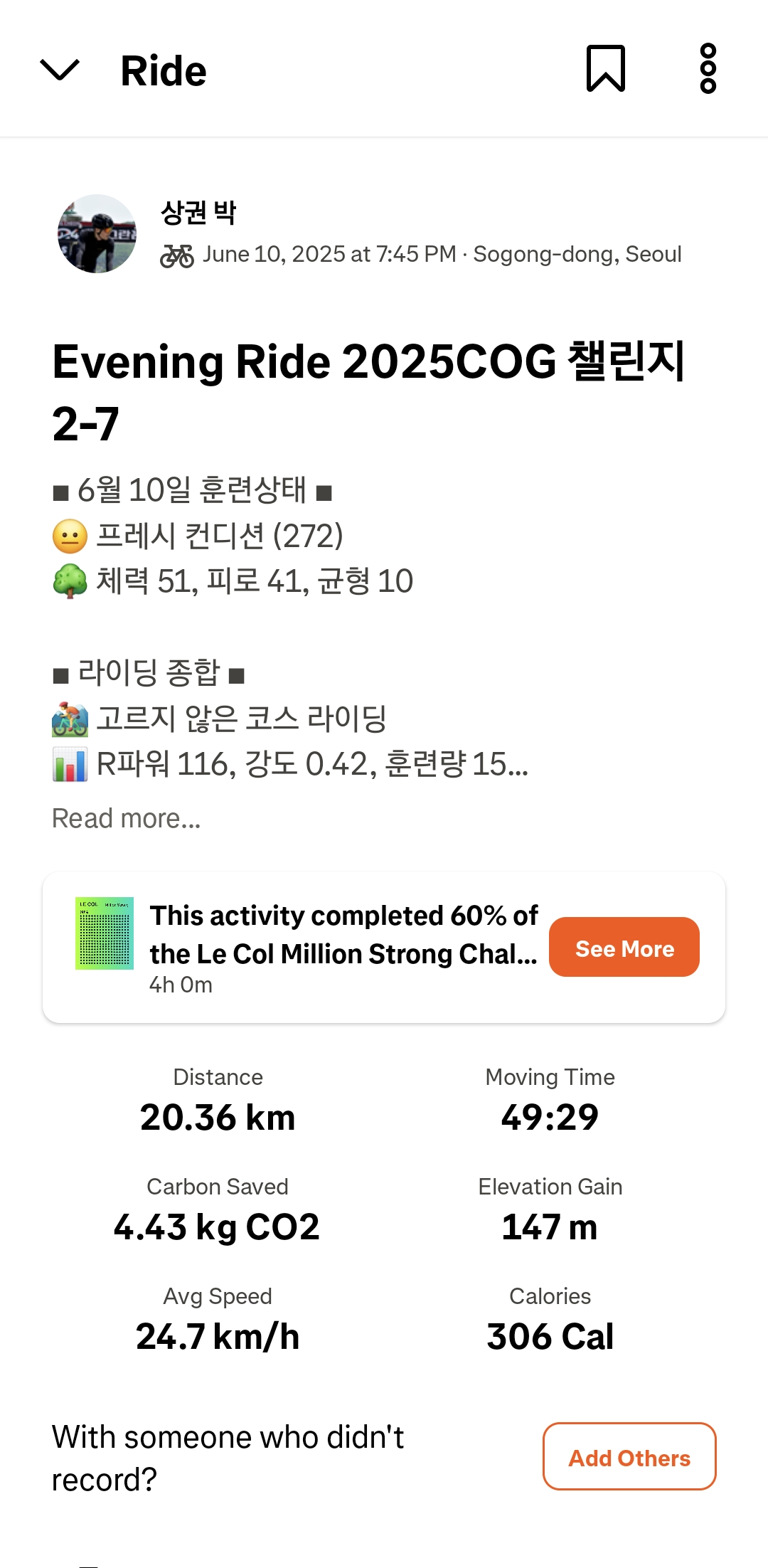Select the Moving Time 49:29 stat

tap(550, 1101)
